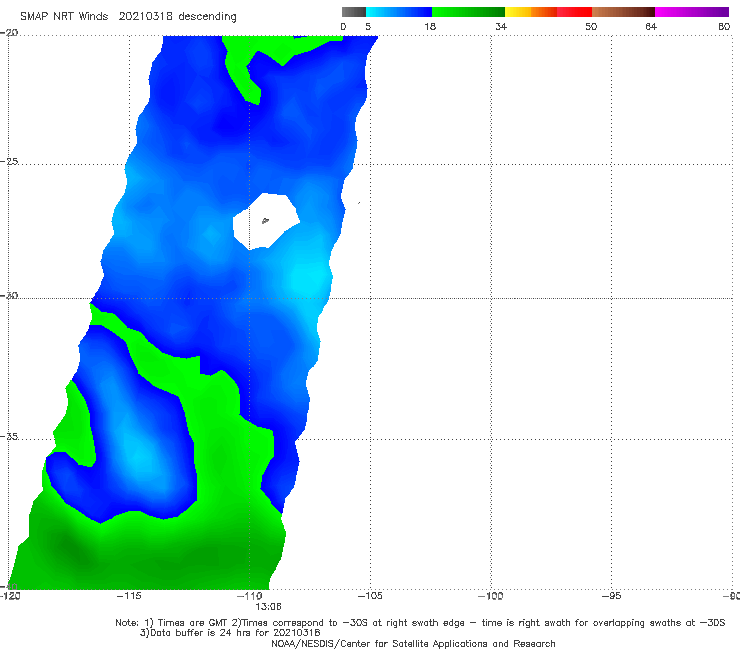Click the color bar label '34'
740x650 pixels.
(501, 26)
